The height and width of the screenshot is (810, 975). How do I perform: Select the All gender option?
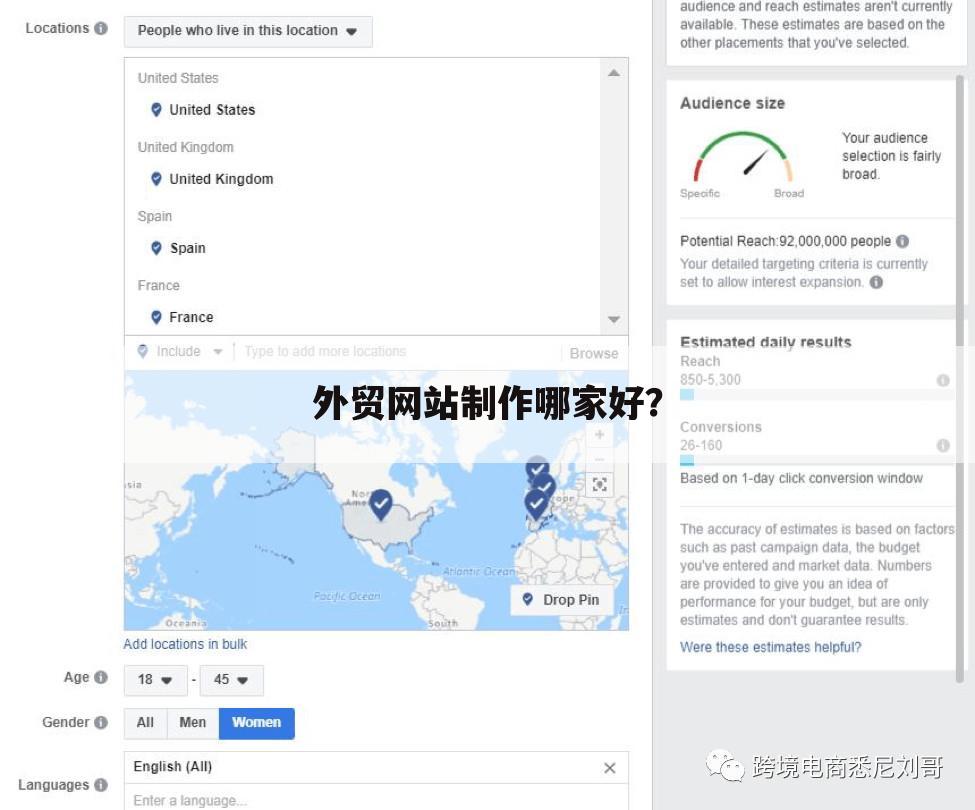[144, 722]
